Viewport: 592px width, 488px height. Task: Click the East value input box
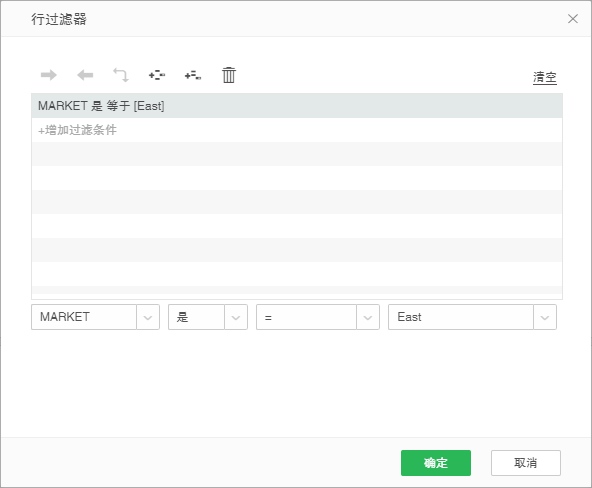tap(461, 317)
